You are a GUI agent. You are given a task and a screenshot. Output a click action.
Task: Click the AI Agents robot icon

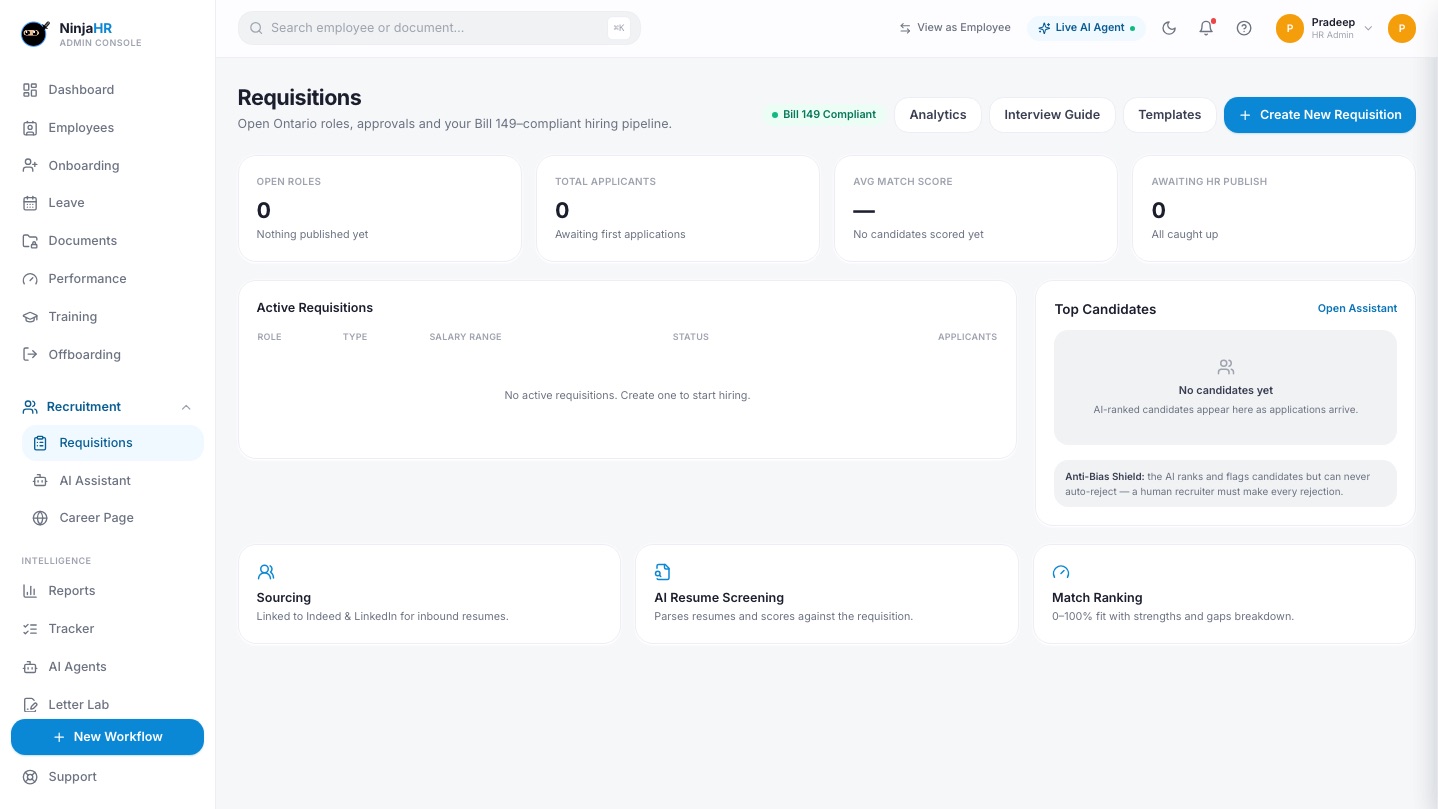point(30,667)
